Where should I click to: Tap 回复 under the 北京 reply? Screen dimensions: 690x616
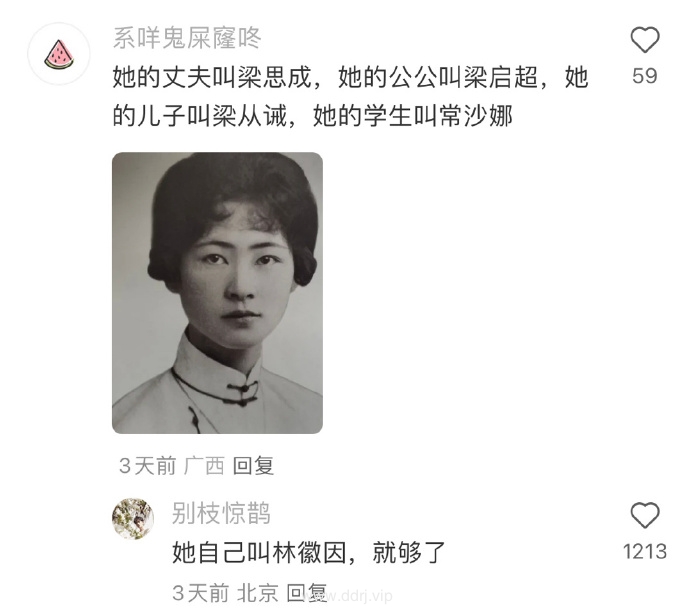pyautogui.click(x=307, y=593)
